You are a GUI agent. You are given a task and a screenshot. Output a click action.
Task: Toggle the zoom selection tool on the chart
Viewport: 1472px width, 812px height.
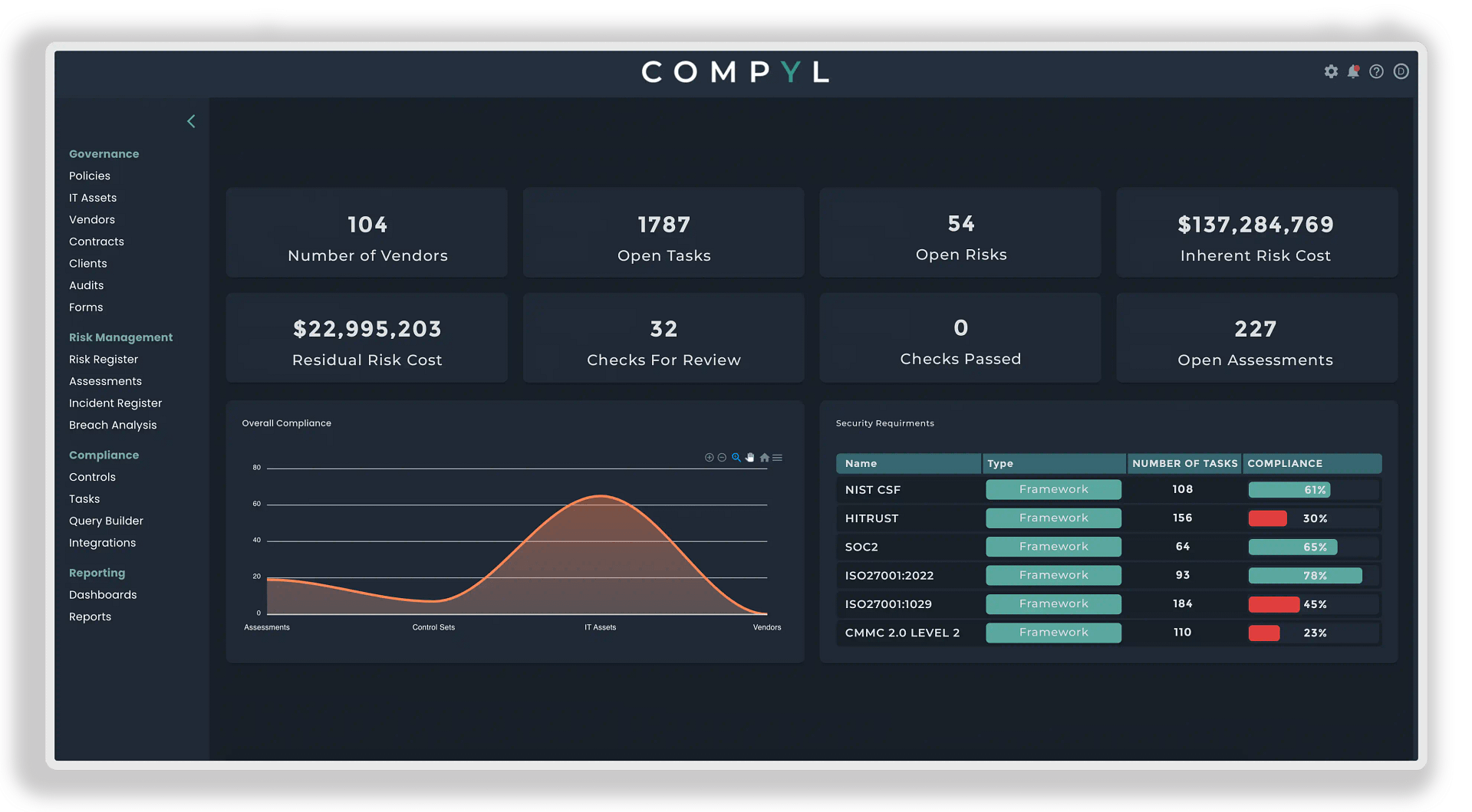click(x=736, y=457)
